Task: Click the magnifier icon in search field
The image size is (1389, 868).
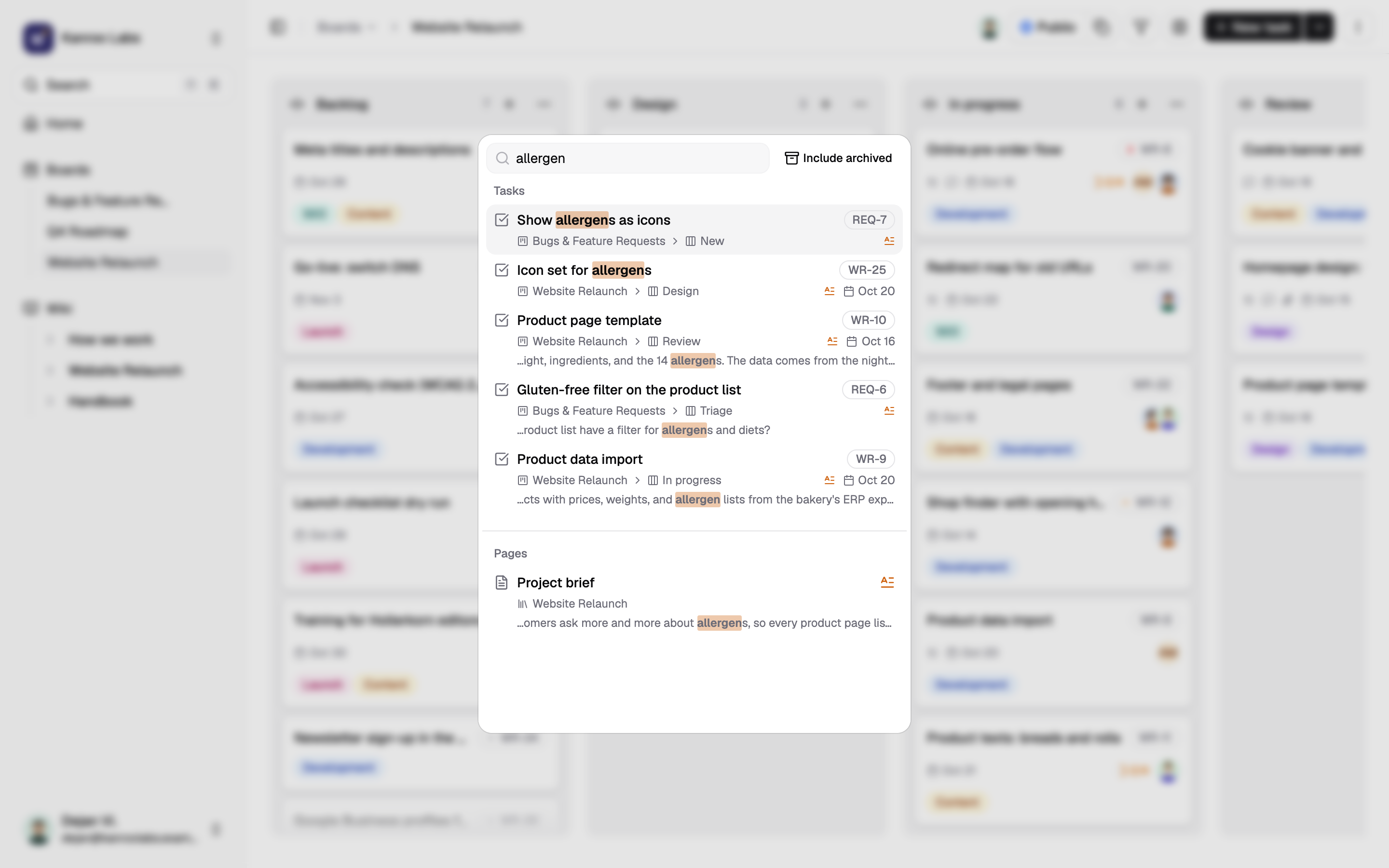Action: point(502,158)
